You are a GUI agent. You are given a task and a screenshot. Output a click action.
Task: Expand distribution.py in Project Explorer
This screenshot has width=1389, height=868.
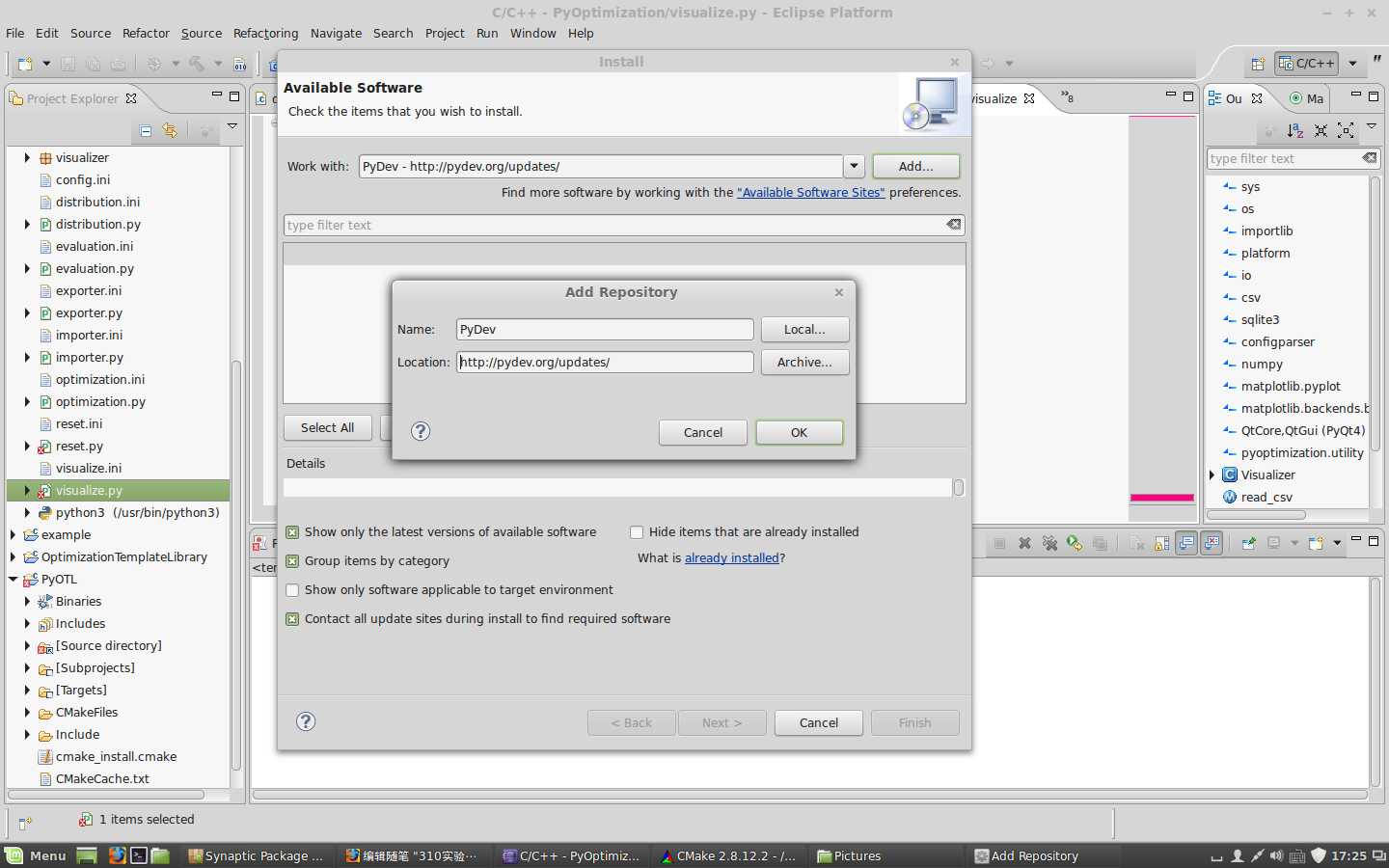[x=27, y=224]
